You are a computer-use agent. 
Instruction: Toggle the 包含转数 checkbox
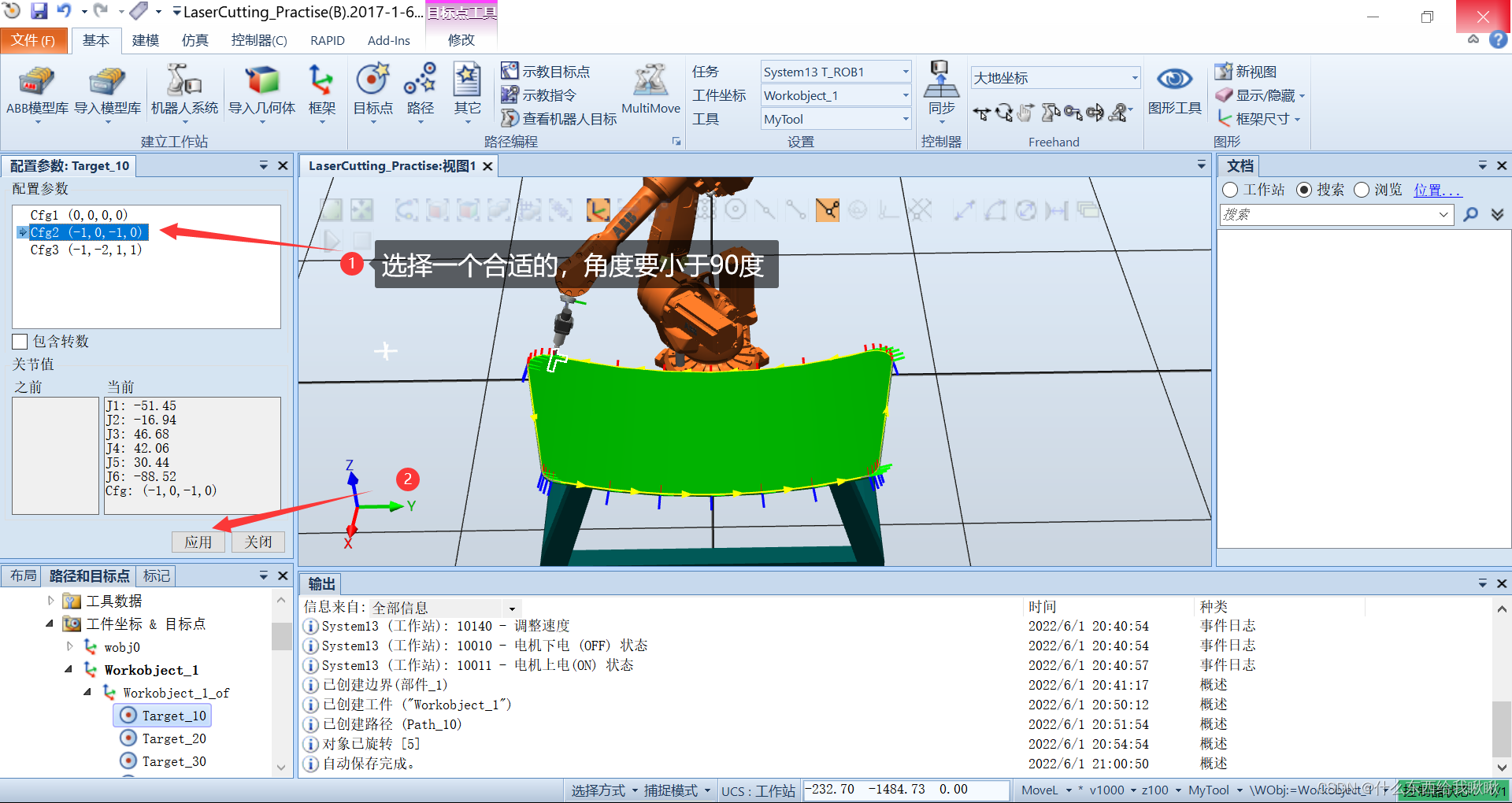pyautogui.click(x=20, y=342)
